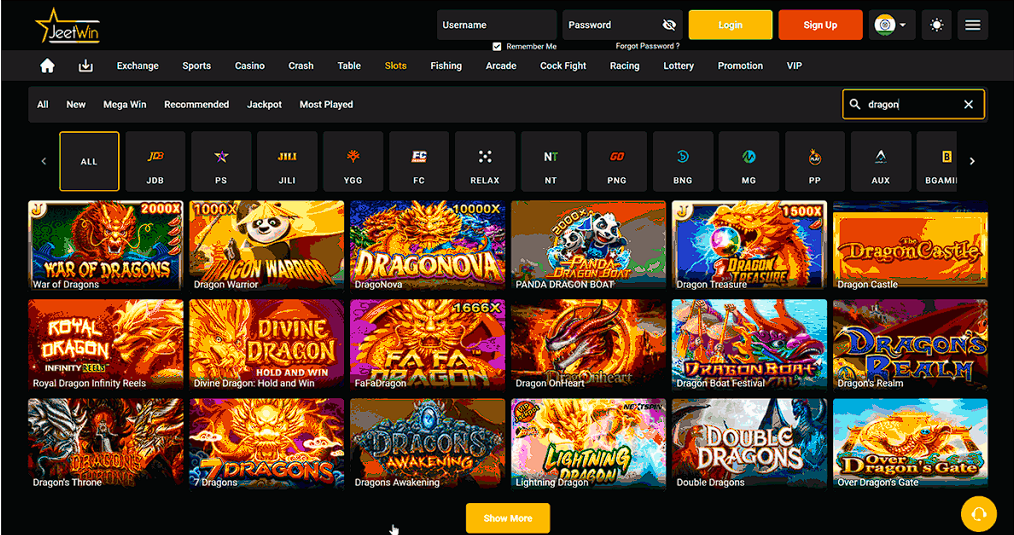
Task: Open Forgot Password link
Action: coord(647,47)
